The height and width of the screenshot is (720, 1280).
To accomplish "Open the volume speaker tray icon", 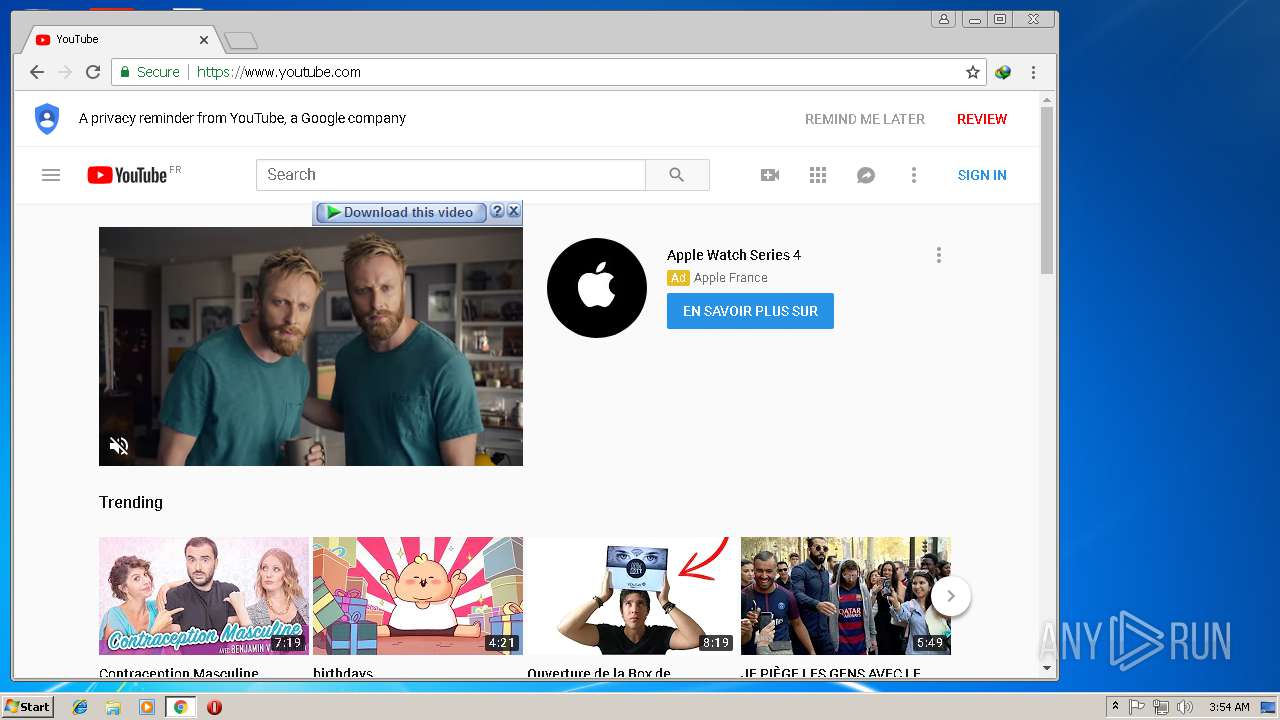I will (1185, 707).
